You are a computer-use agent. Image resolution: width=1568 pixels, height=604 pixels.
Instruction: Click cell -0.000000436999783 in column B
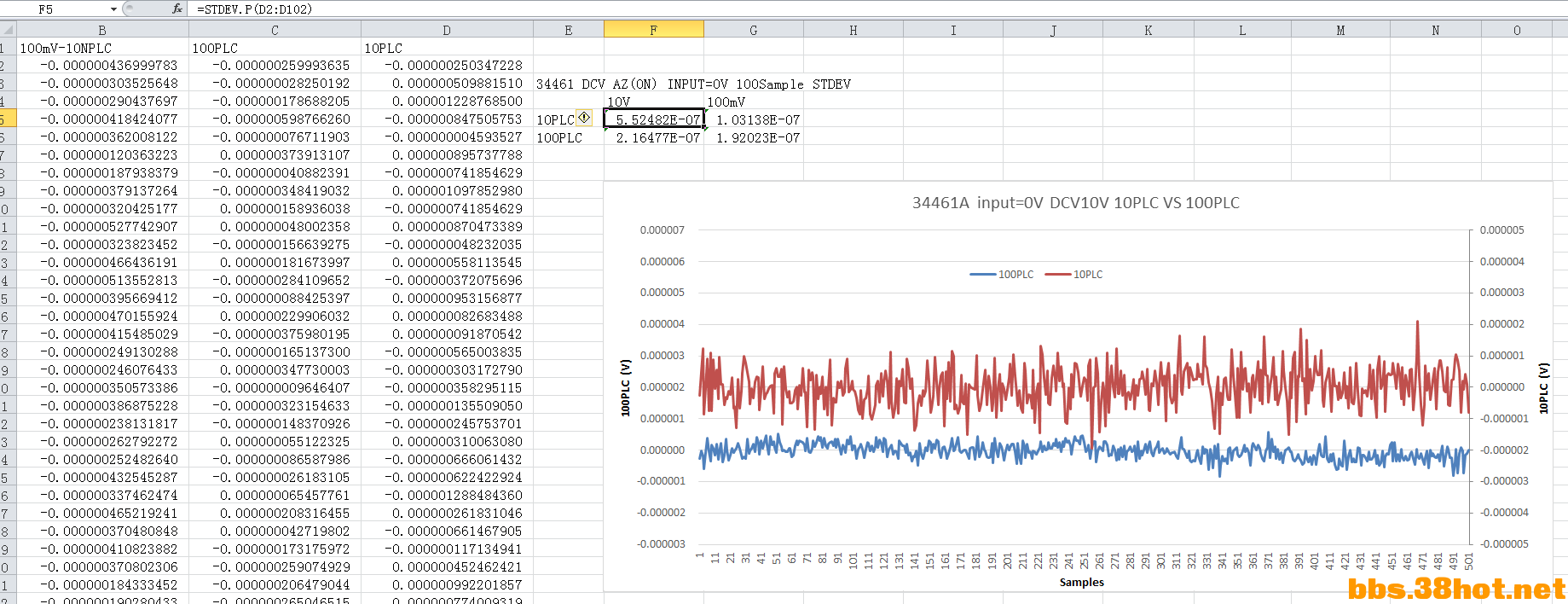(x=102, y=66)
